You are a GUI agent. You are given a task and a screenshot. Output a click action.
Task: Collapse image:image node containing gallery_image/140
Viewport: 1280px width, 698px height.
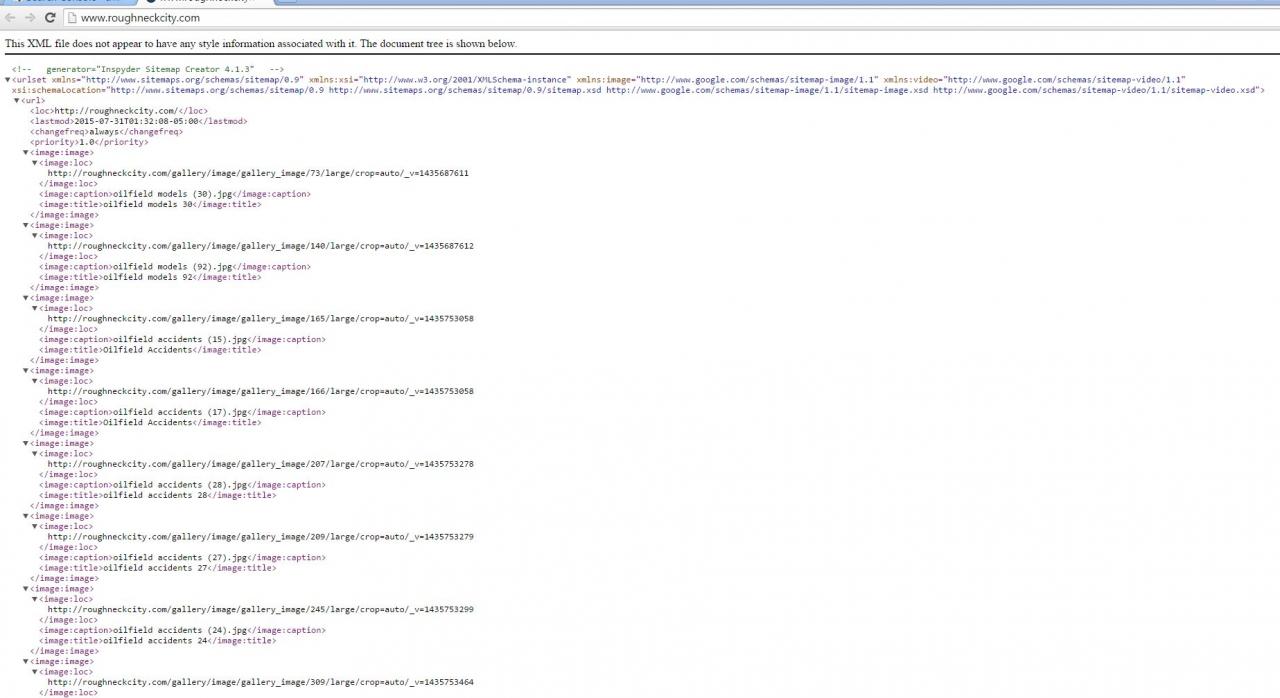pos(26,226)
